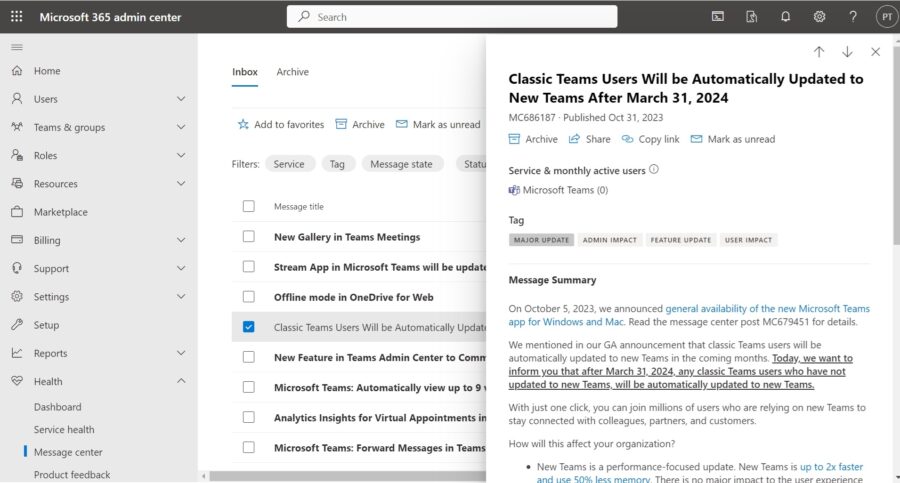Mark as unread in list toolbar
This screenshot has width=900, height=483.
[438, 124]
